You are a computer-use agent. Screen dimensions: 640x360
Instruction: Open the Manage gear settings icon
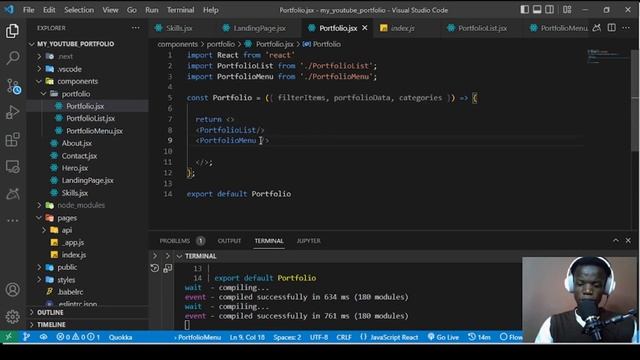12,316
